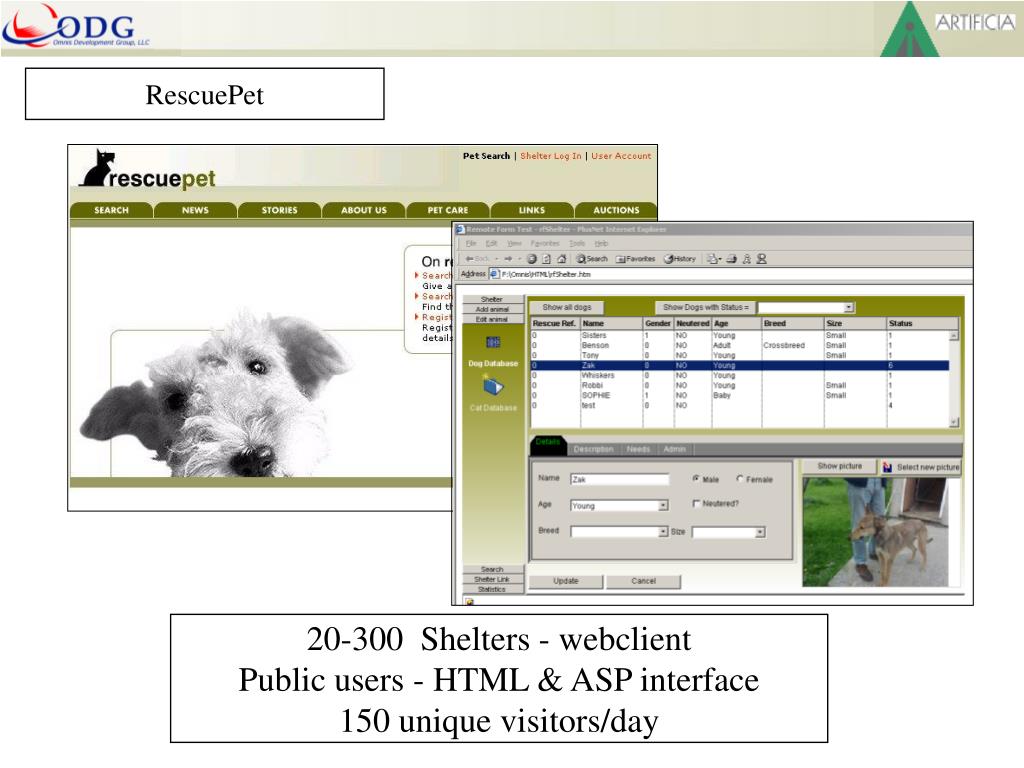Click the Pet Search link
The height and width of the screenshot is (768, 1024).
tap(487, 156)
